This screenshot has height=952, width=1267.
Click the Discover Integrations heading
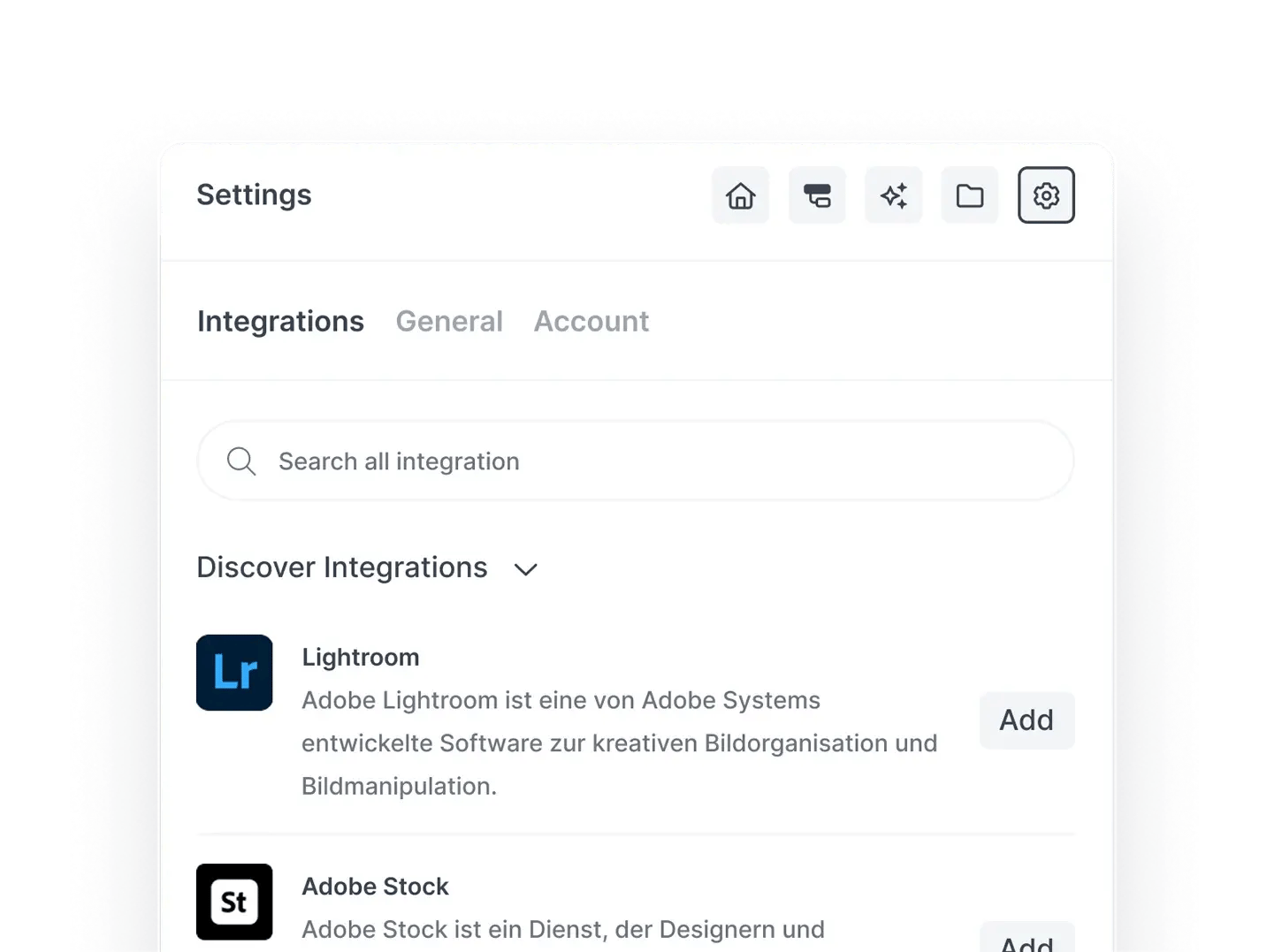tap(342, 567)
